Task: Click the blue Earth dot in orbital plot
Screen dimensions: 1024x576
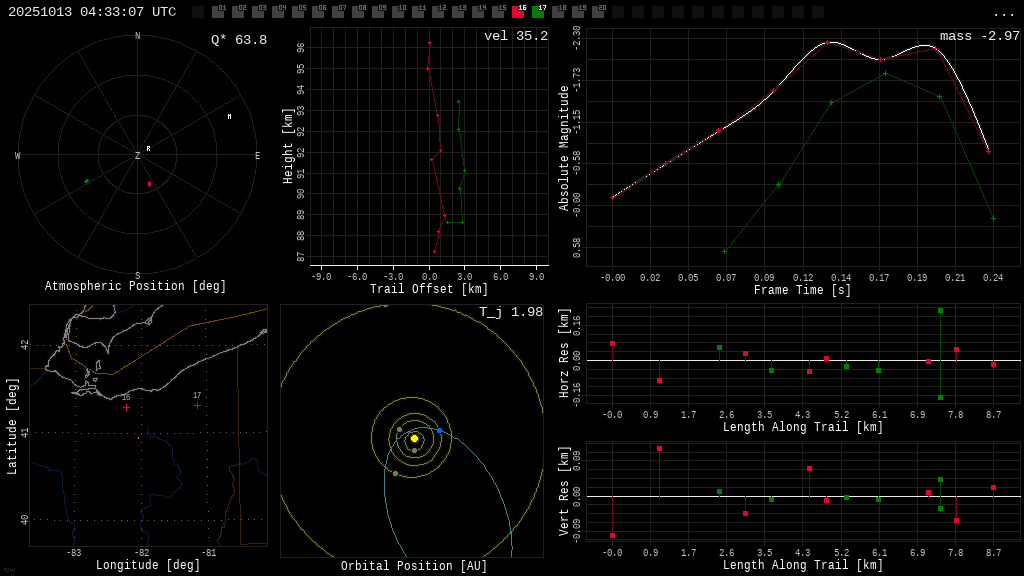Action: (x=439, y=431)
